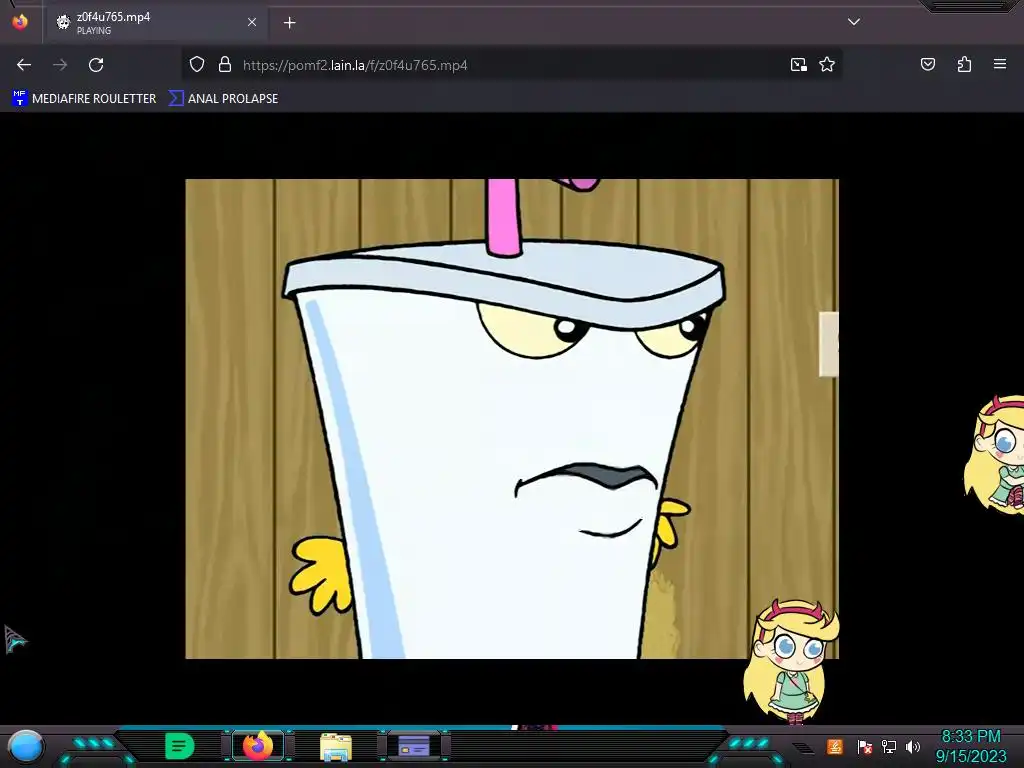View site security padlock info
The height and width of the screenshot is (768, 1024).
pos(225,64)
